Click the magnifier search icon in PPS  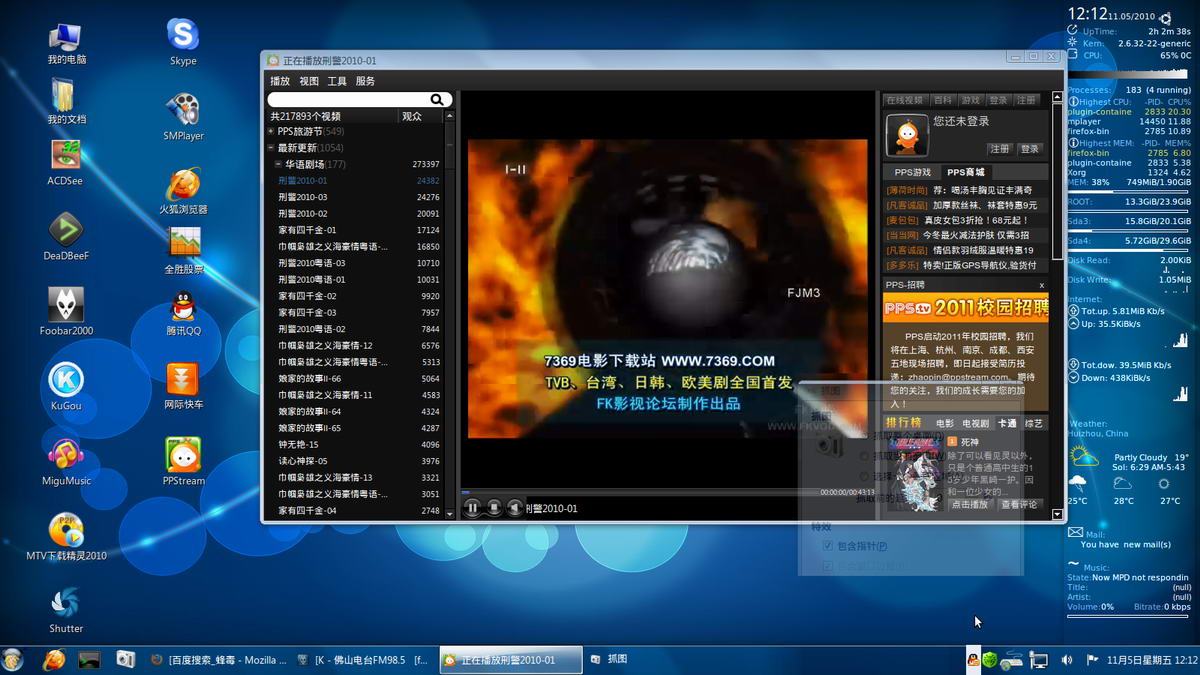(437, 100)
